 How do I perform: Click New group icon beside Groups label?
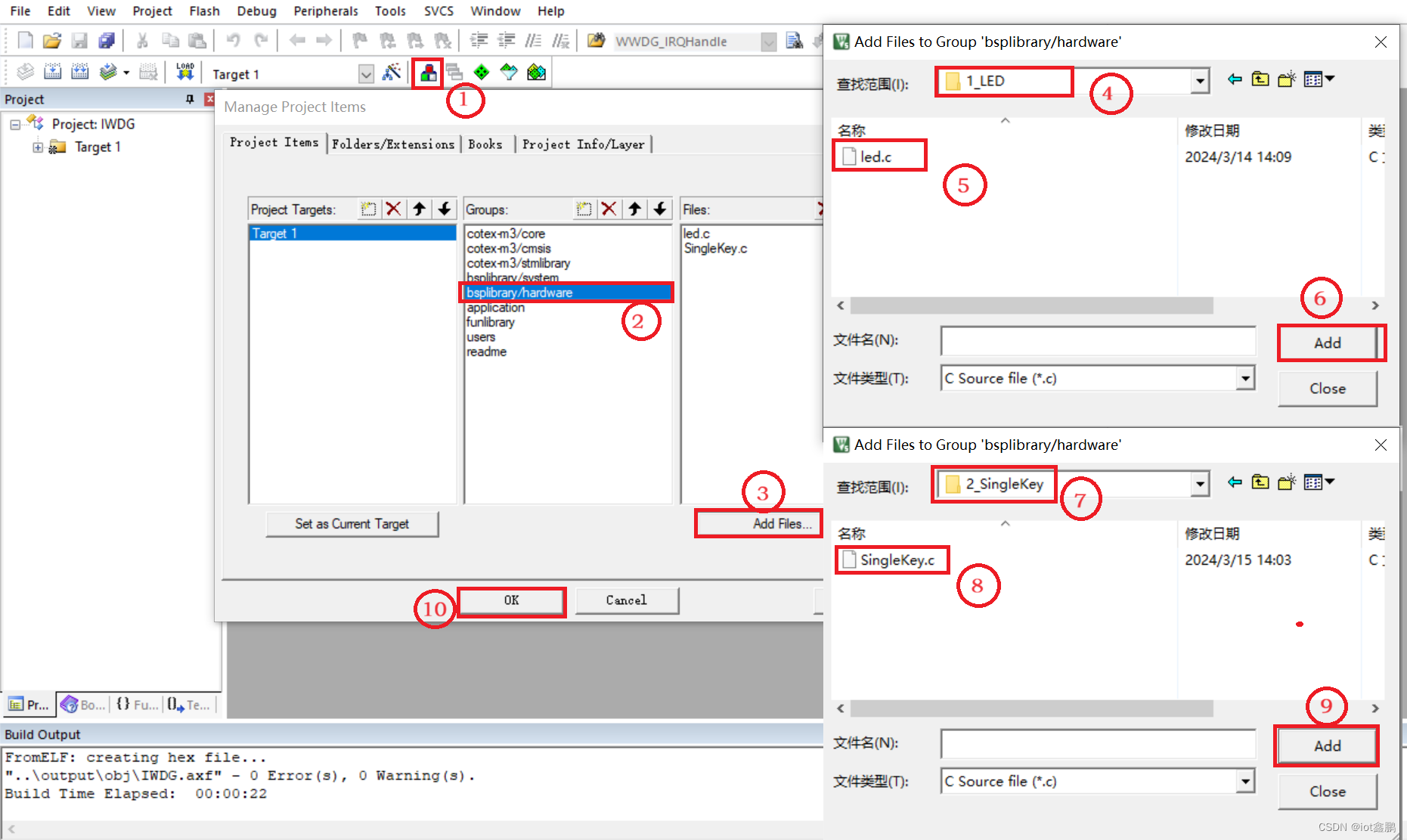(584, 209)
